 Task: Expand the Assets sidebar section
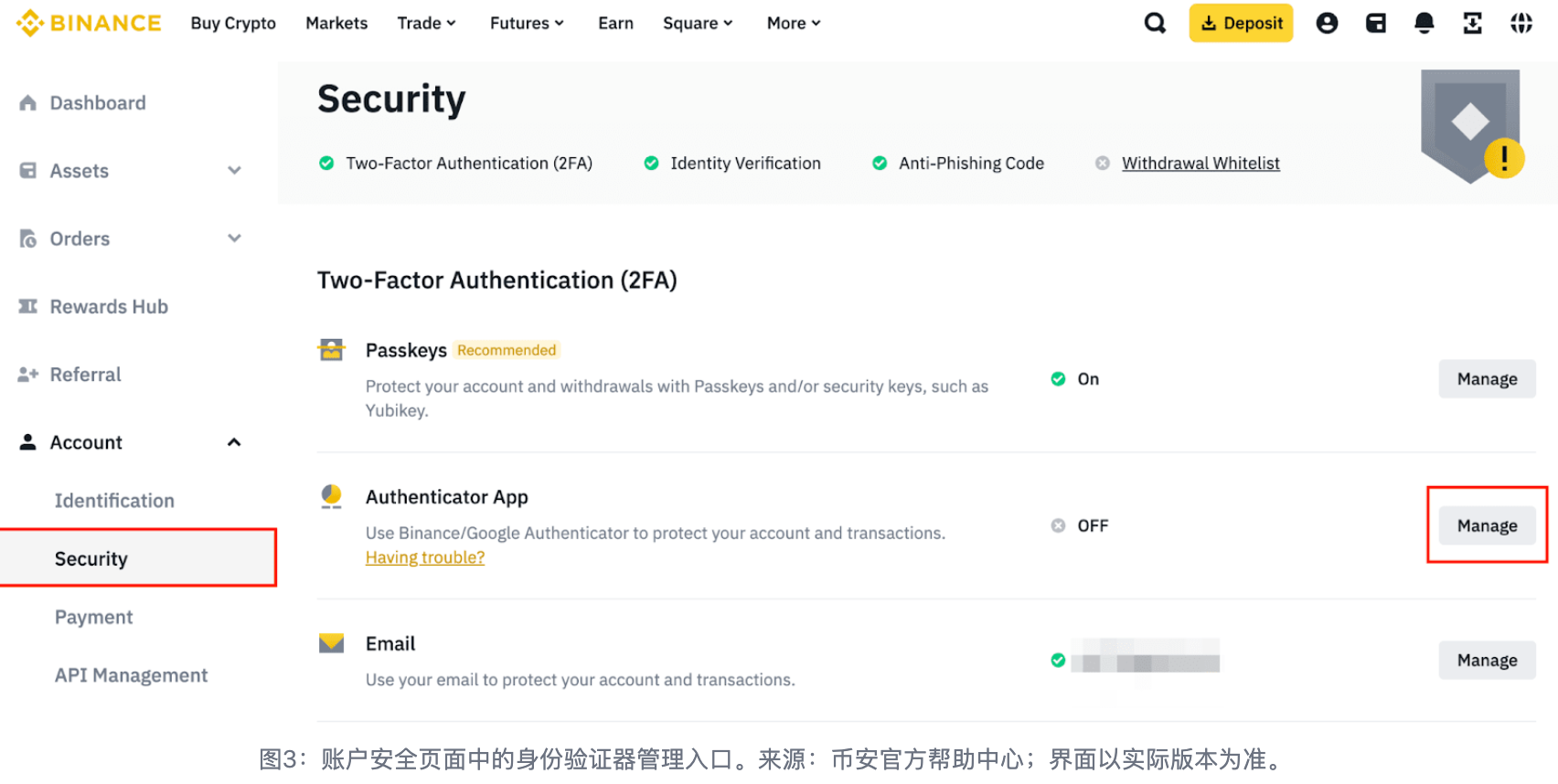[234, 171]
